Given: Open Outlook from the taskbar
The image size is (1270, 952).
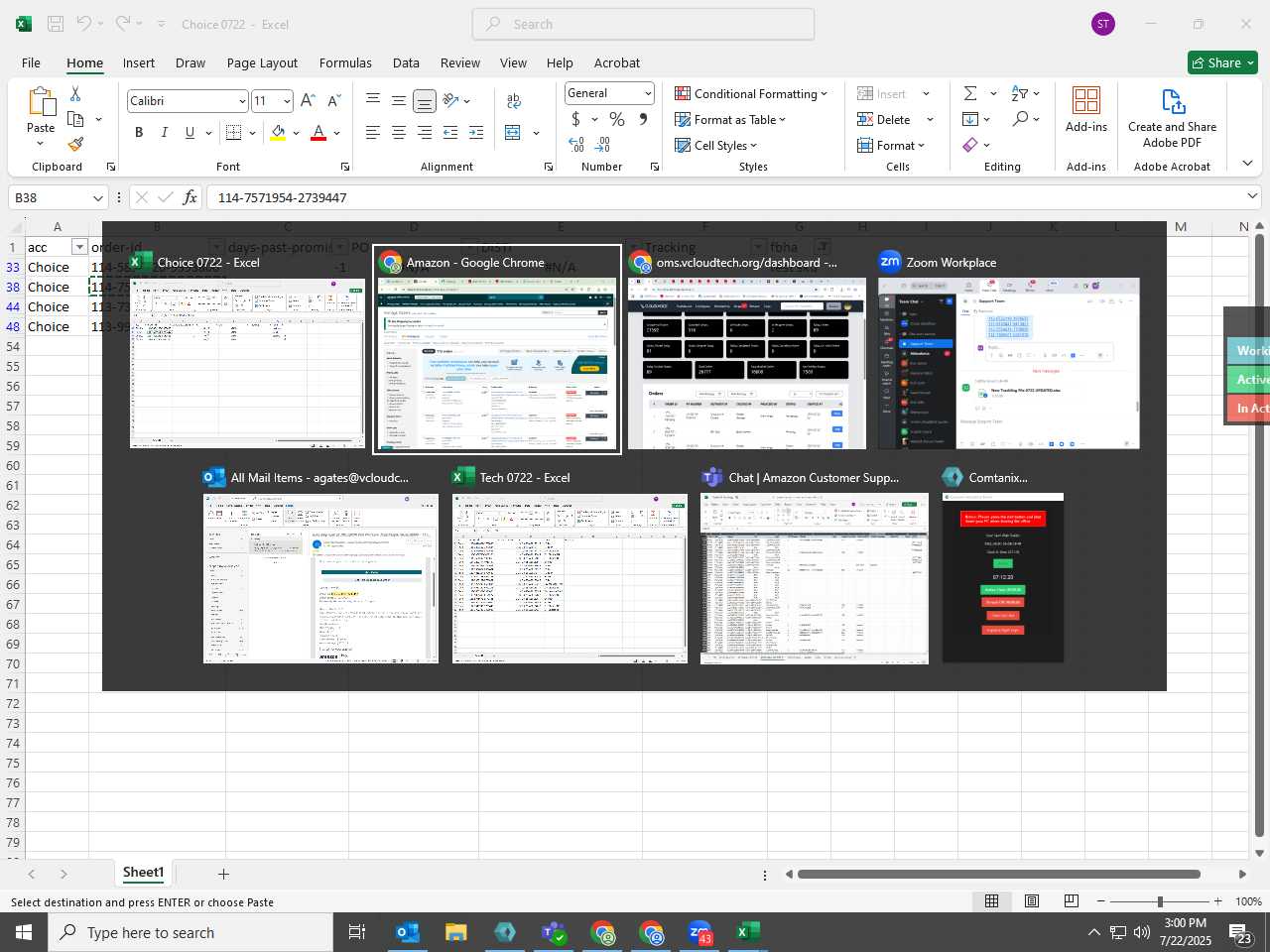Looking at the screenshot, I should (x=407, y=932).
